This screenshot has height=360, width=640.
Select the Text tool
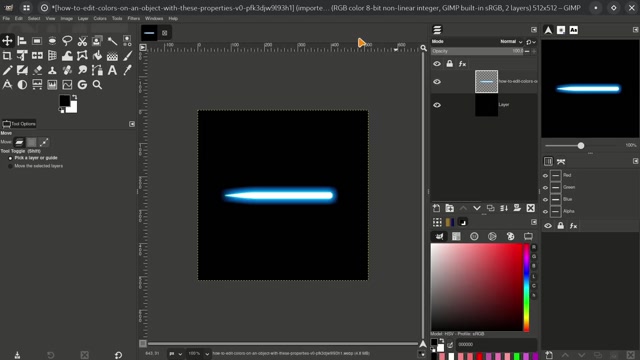point(112,70)
